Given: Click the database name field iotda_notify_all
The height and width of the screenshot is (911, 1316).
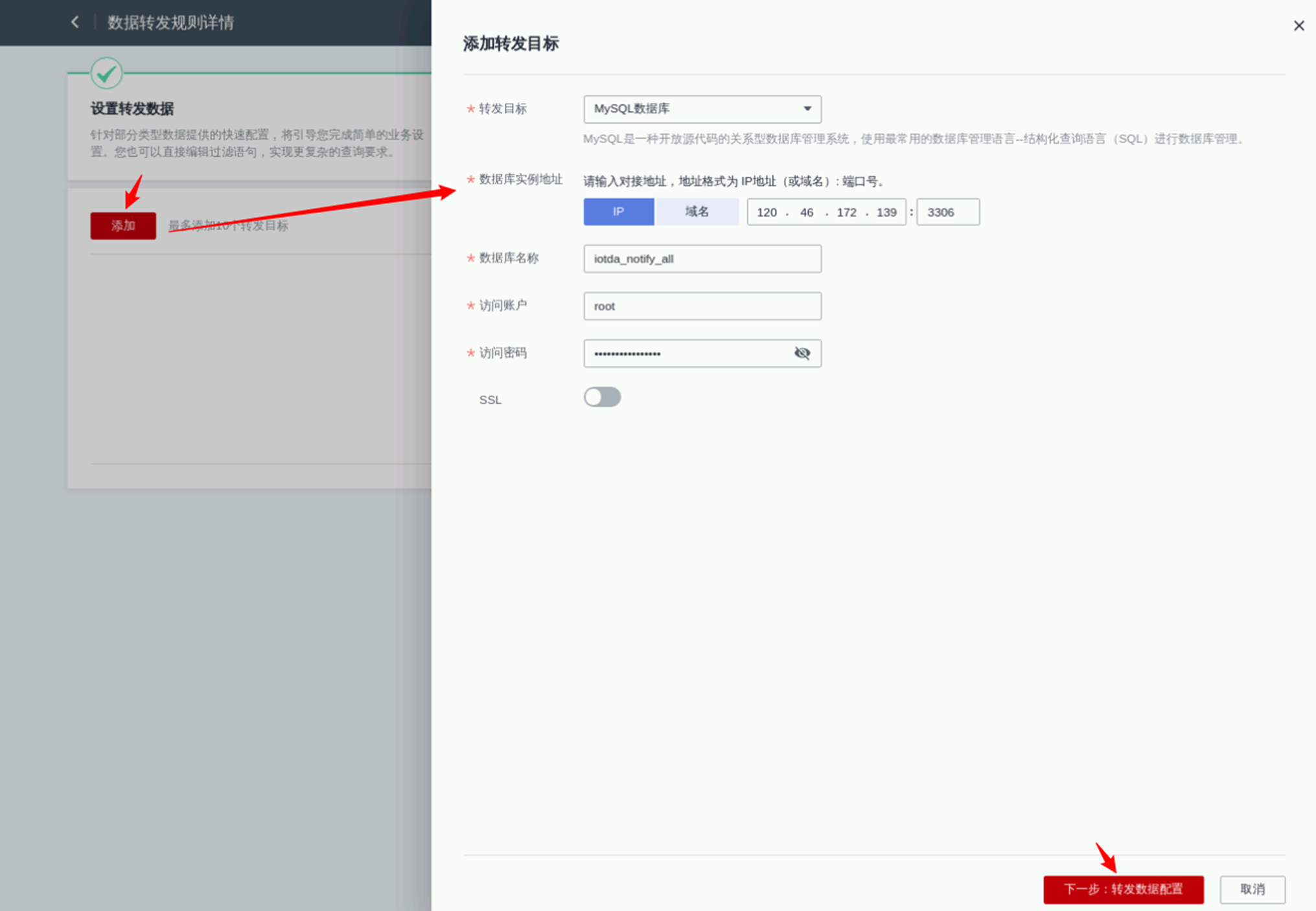Looking at the screenshot, I should tap(702, 259).
